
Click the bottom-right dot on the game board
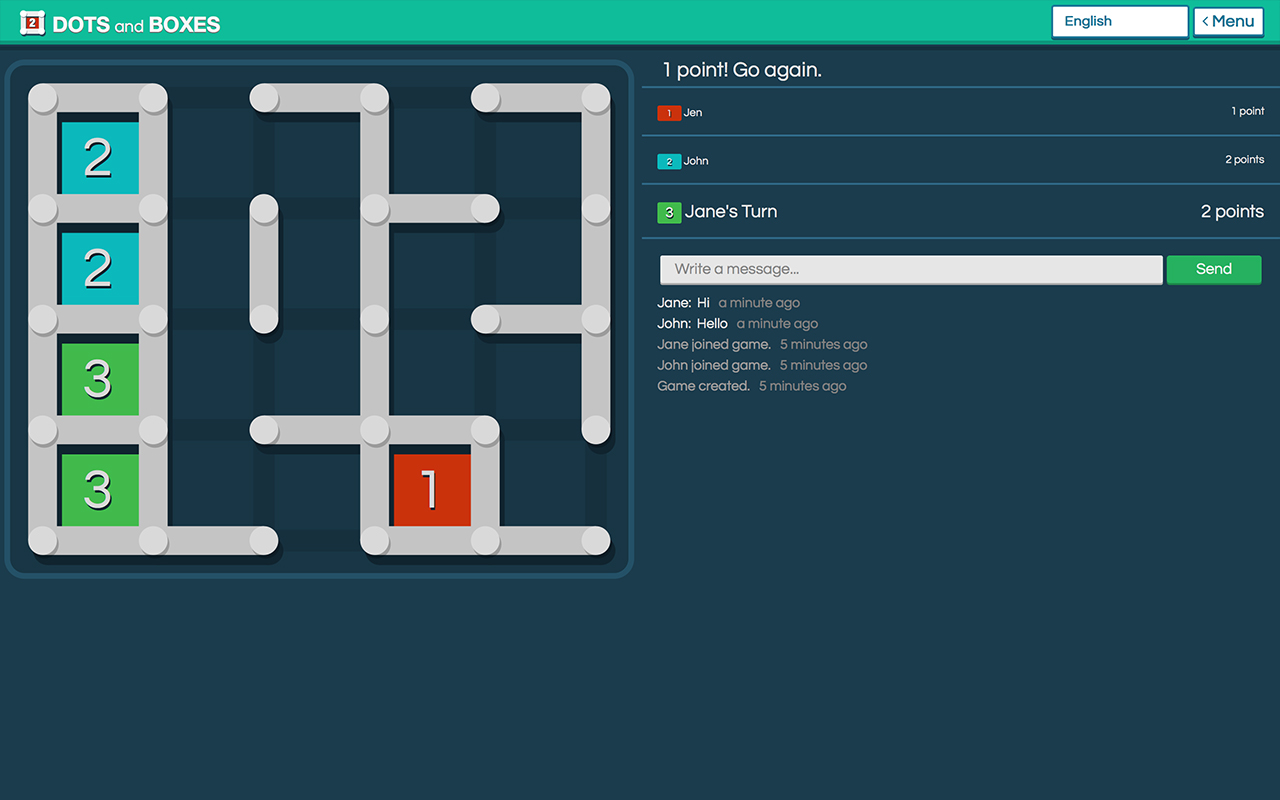(595, 540)
